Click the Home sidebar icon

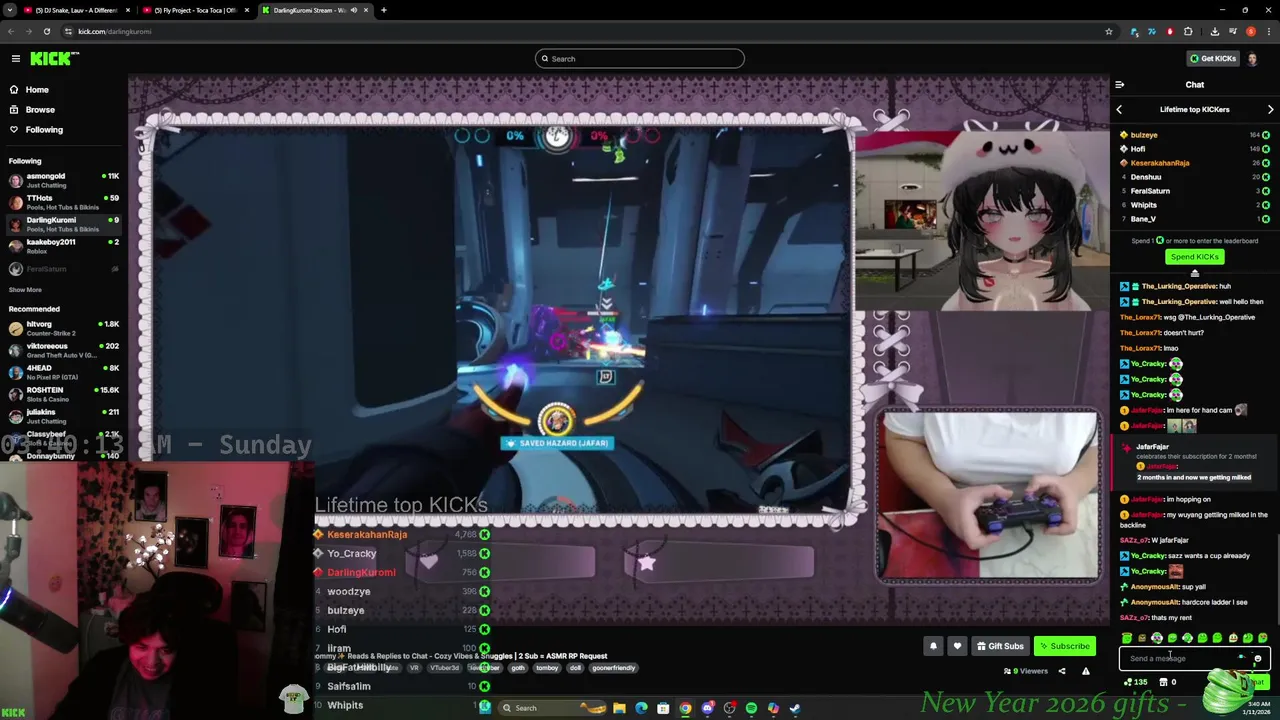click(14, 90)
